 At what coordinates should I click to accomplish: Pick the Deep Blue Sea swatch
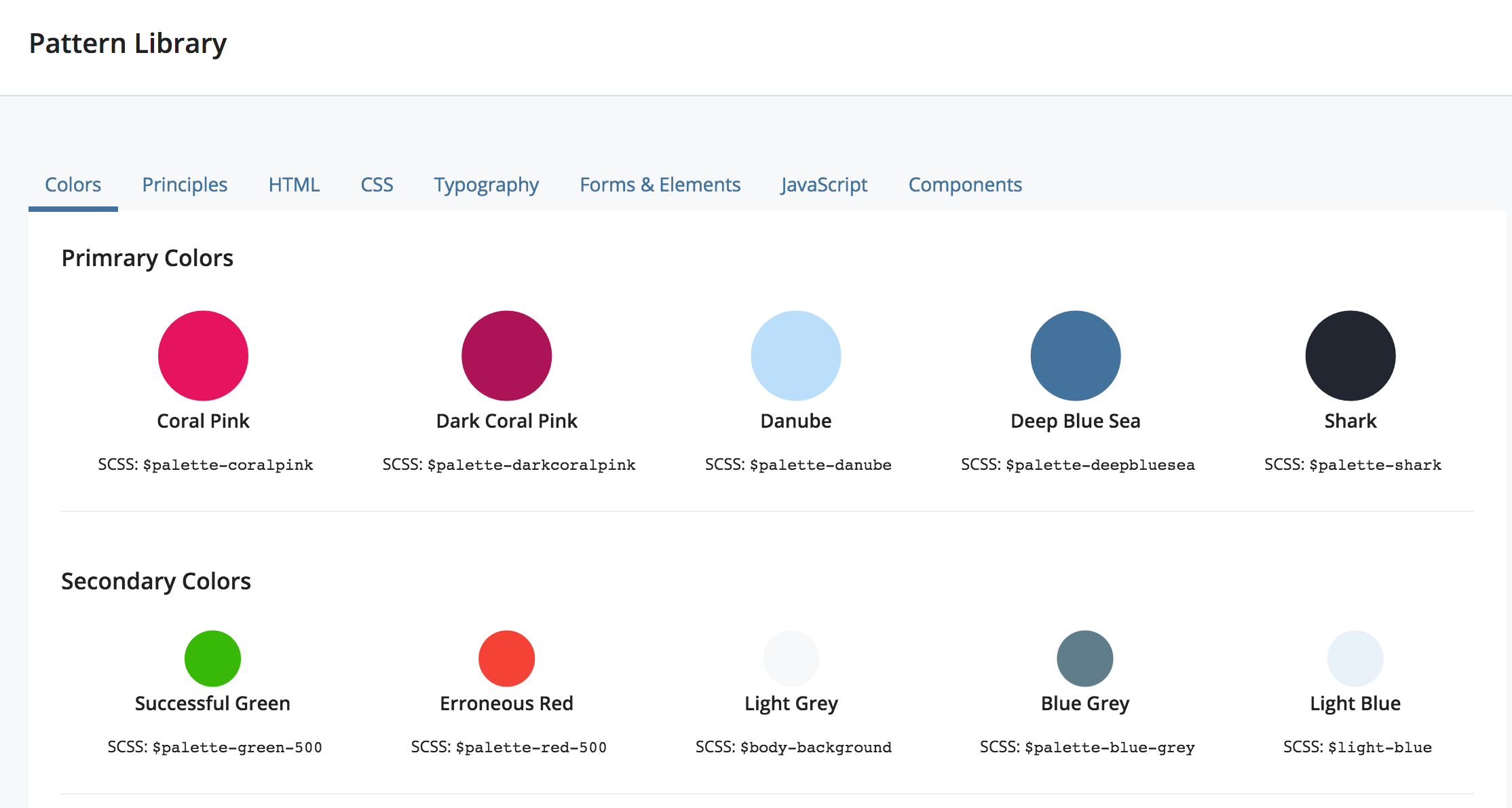tap(1075, 356)
